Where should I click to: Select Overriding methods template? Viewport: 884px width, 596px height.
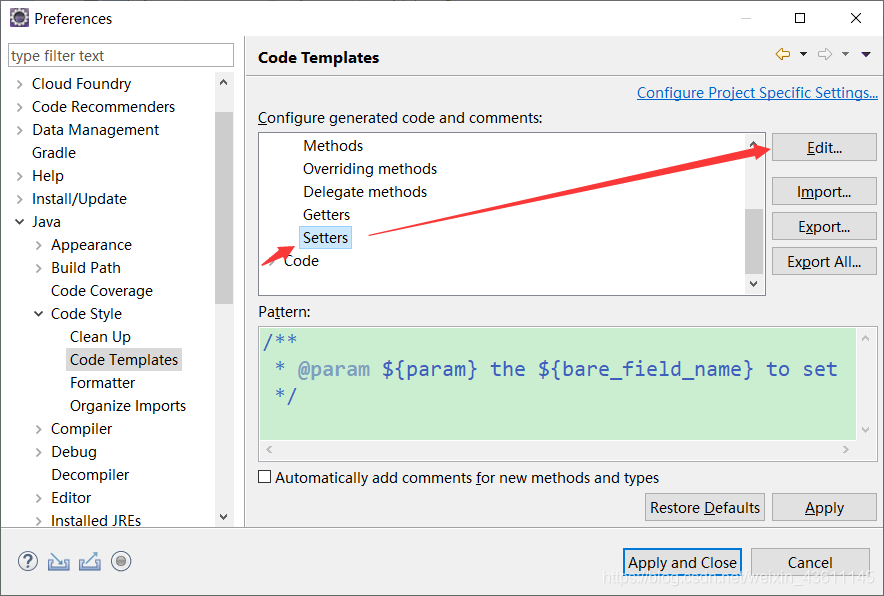(x=370, y=169)
